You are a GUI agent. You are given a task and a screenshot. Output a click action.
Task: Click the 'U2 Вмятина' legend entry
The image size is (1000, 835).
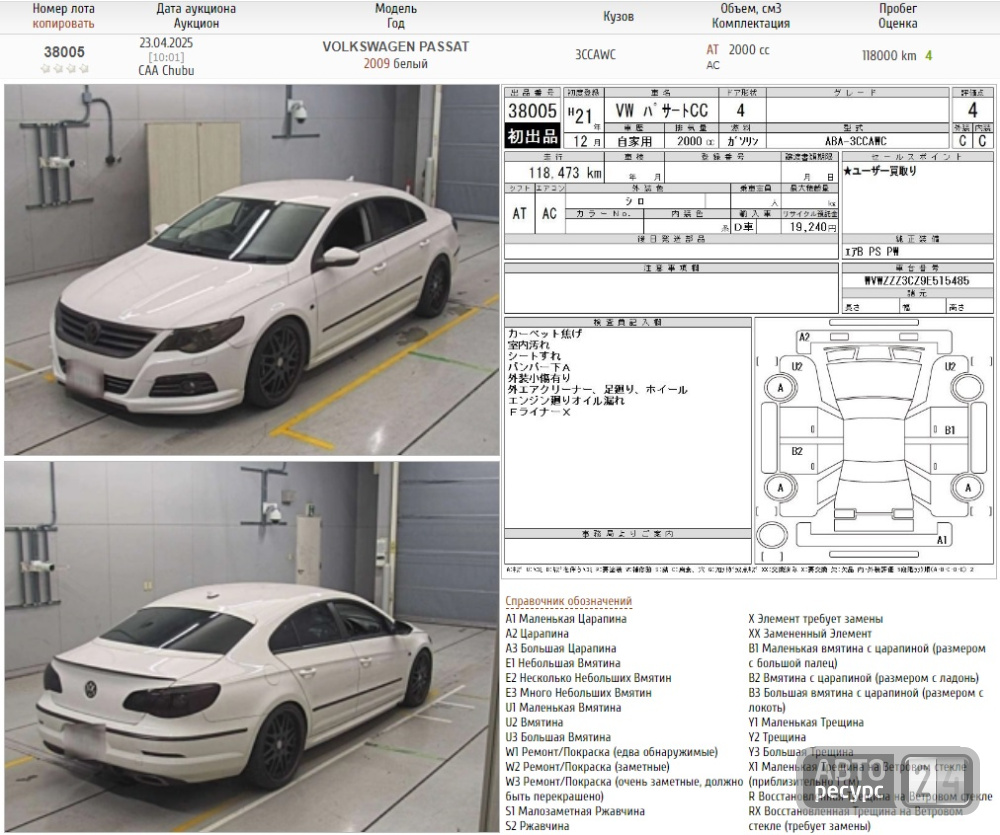click(x=534, y=722)
